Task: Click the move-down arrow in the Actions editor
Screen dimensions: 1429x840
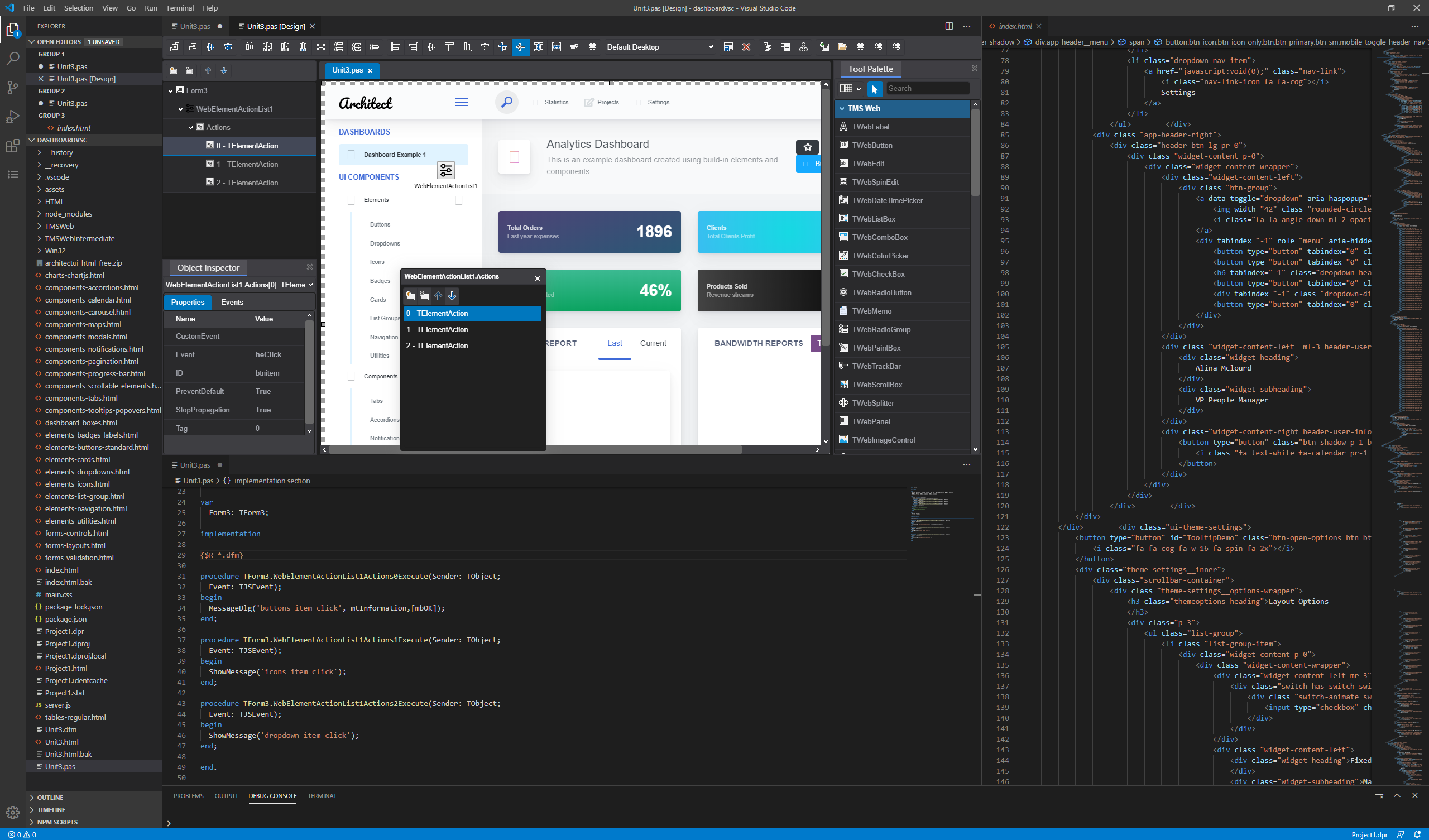Action: pyautogui.click(x=452, y=295)
